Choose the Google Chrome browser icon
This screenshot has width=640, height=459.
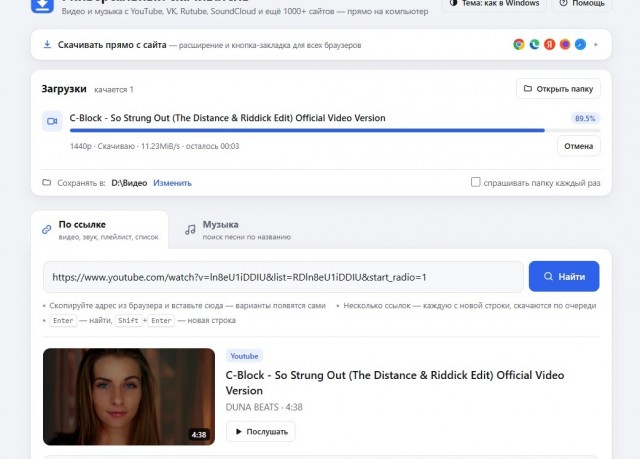[519, 44]
